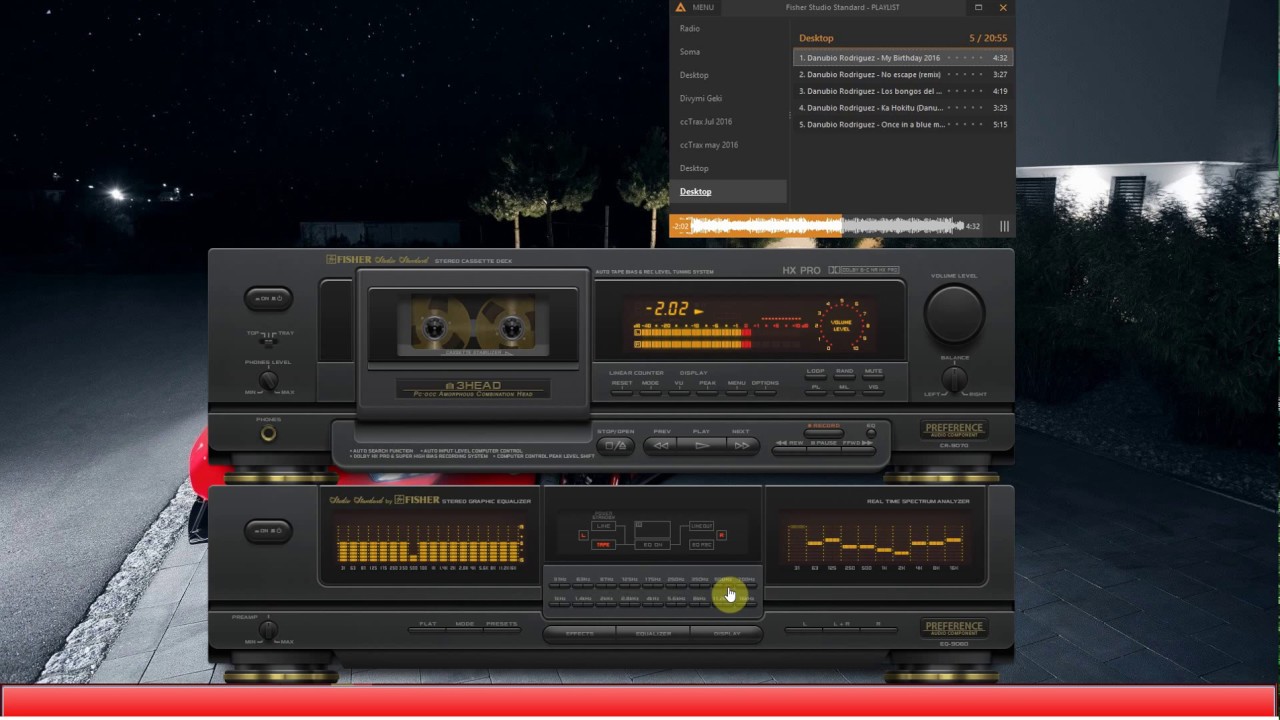The image size is (1280, 720).
Task: Toggle the MUTE button
Action: pos(873,377)
